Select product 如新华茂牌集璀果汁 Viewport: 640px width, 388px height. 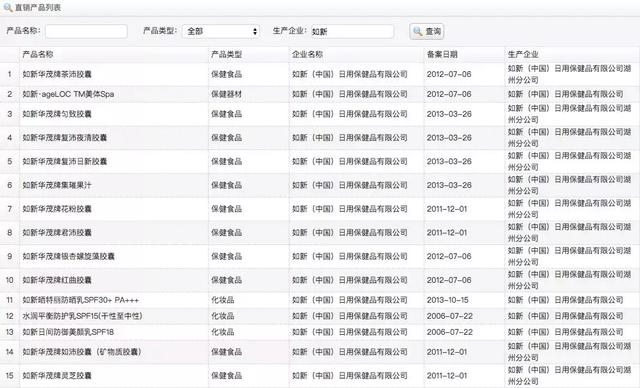click(57, 185)
